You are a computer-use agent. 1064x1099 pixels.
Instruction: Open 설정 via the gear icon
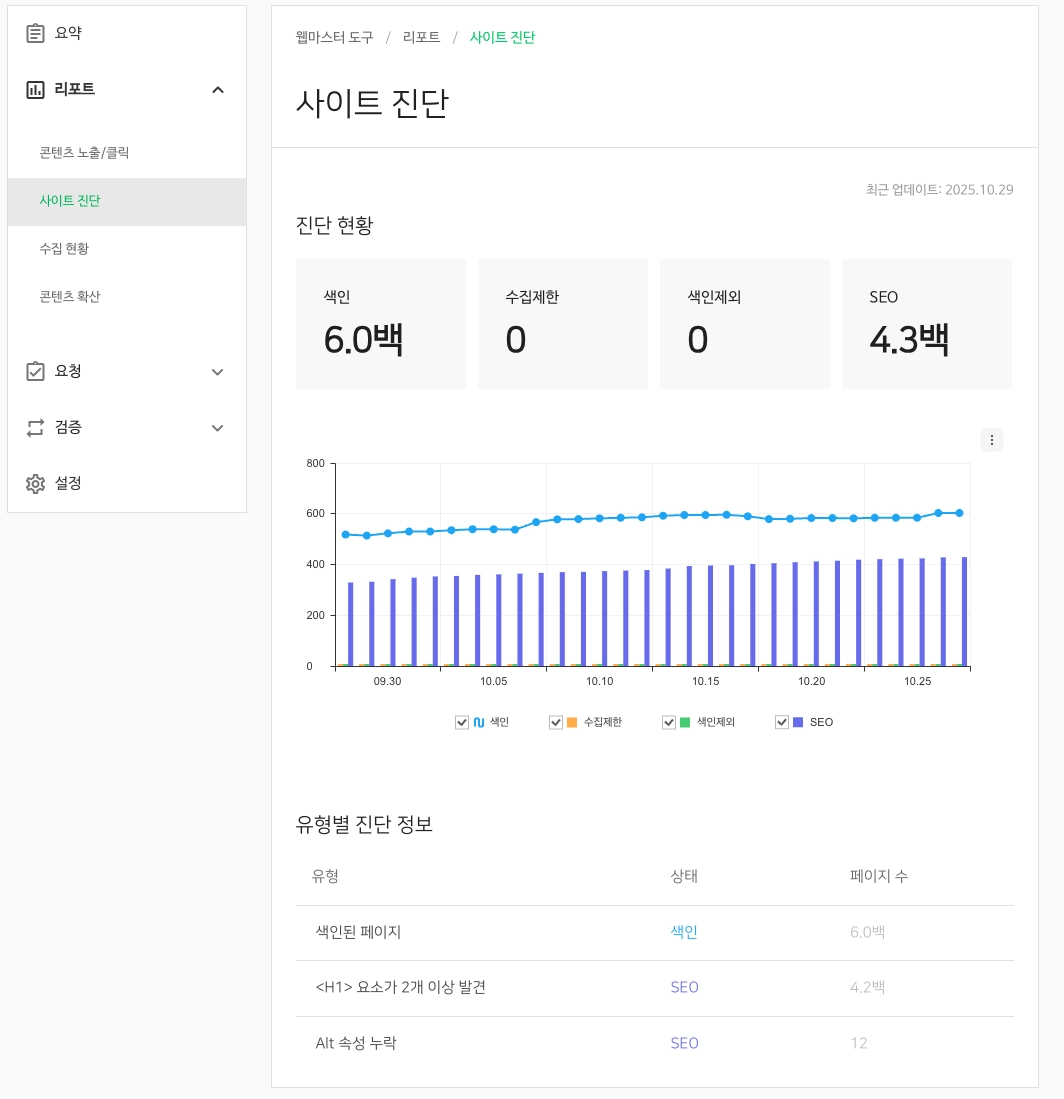[x=36, y=483]
